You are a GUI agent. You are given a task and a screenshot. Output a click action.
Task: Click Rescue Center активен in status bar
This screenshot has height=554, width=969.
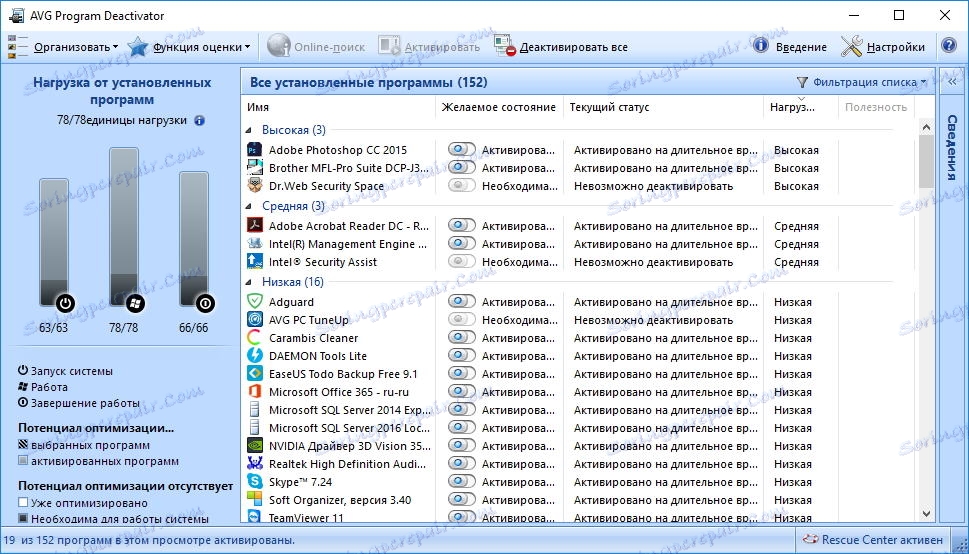pyautogui.click(x=873, y=540)
